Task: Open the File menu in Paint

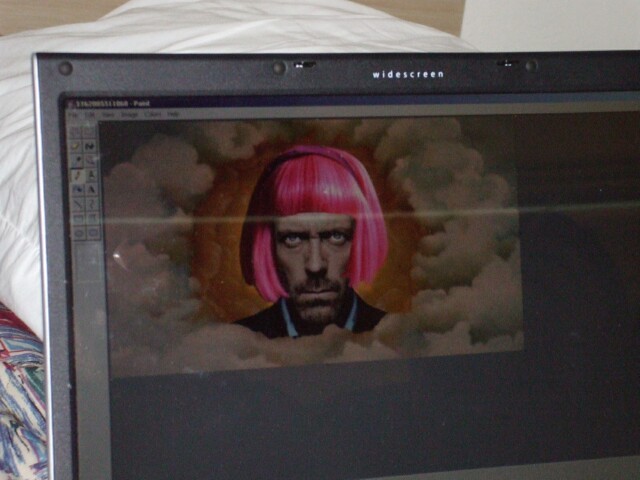Action: [x=73, y=115]
